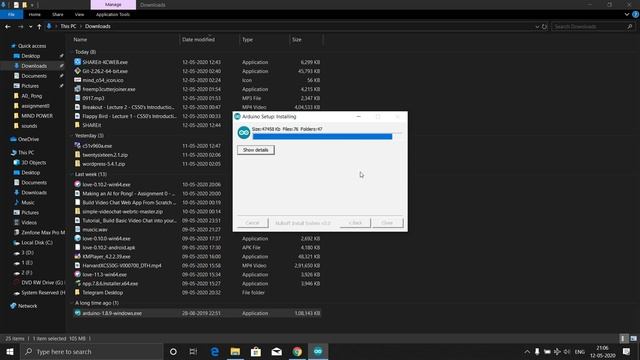Show hidden system tray icons
Image resolution: width=640 pixels, height=360 pixels.
(527, 351)
